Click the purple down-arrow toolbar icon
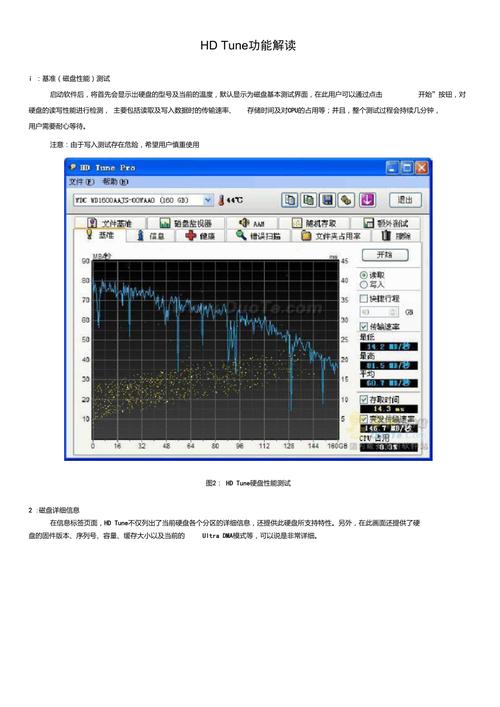The height and width of the screenshot is (707, 500). click(367, 200)
